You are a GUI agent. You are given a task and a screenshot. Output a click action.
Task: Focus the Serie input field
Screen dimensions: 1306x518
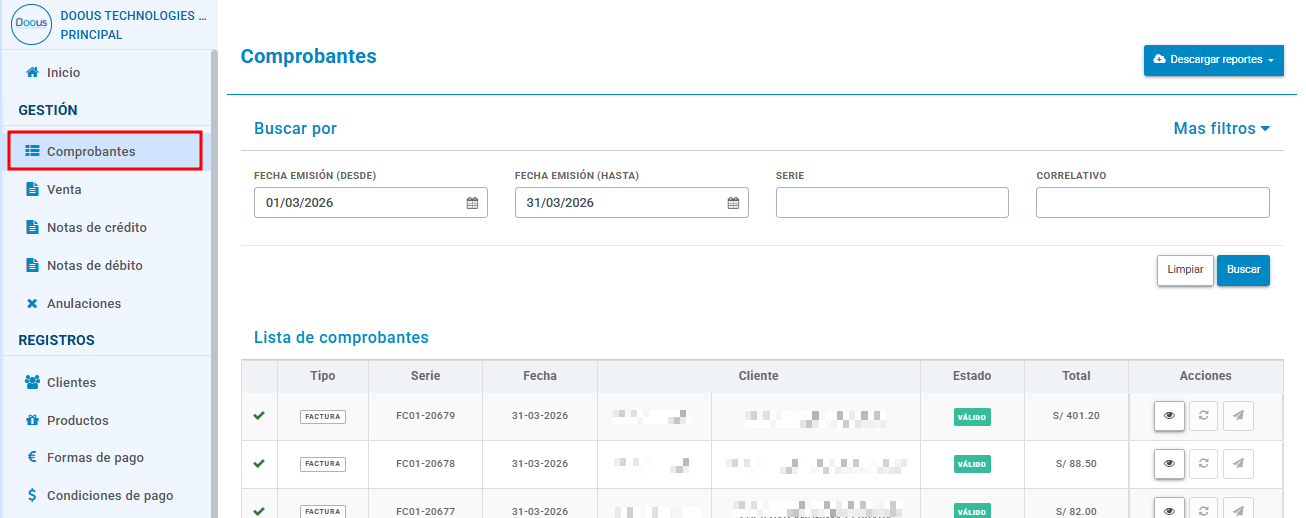pos(892,203)
